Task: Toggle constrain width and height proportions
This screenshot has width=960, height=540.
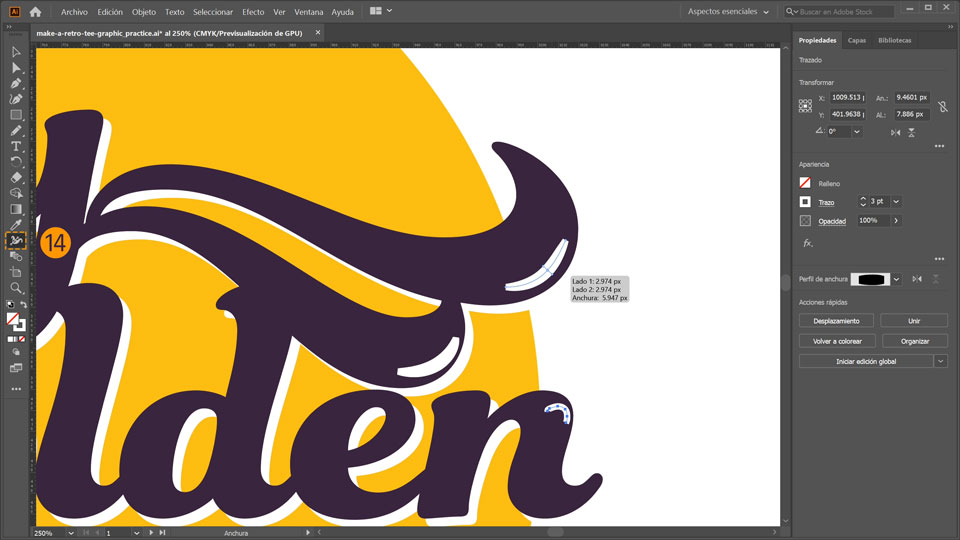Action: click(x=942, y=107)
